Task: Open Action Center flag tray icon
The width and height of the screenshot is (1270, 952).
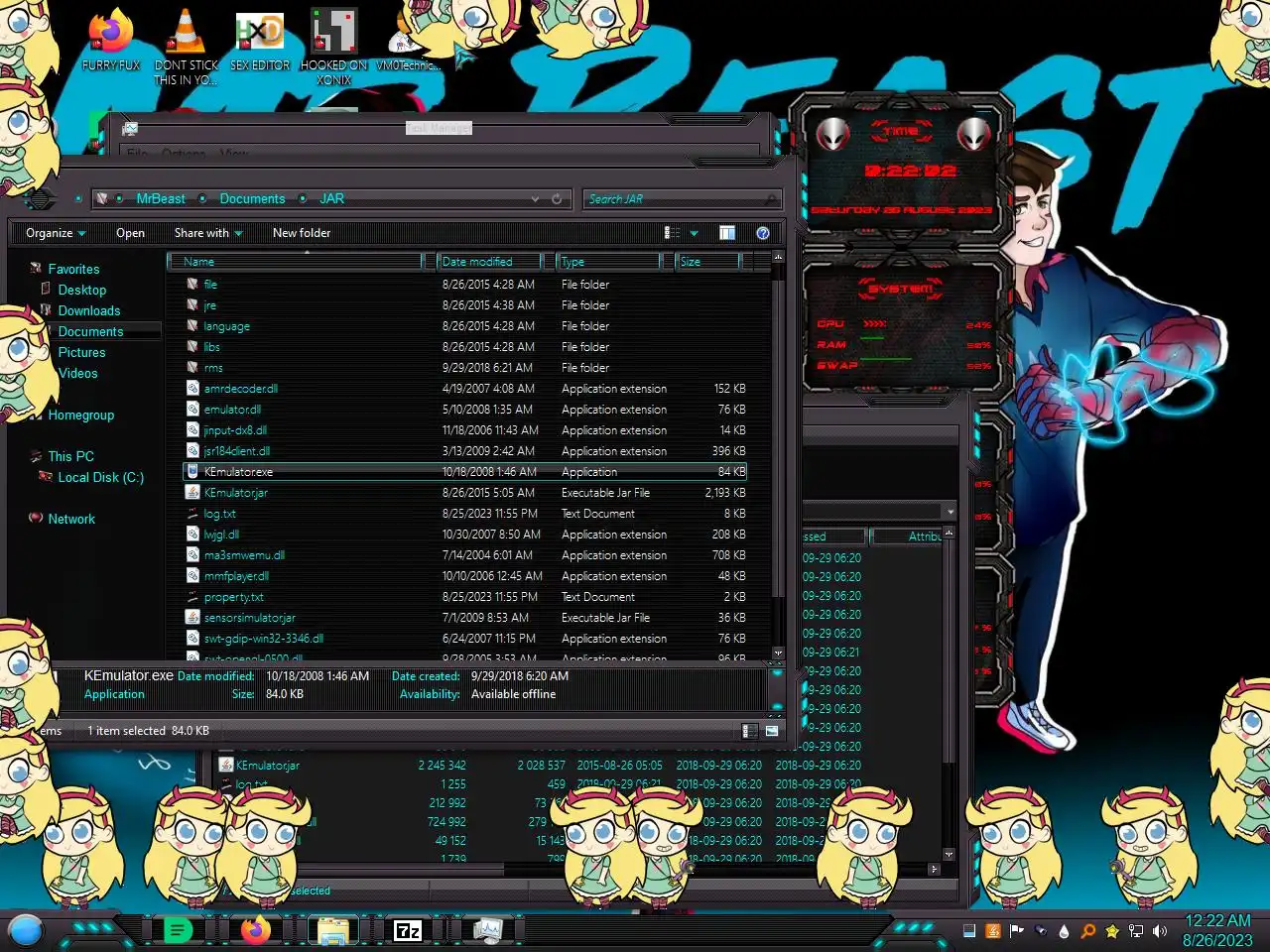Action: (x=1017, y=931)
